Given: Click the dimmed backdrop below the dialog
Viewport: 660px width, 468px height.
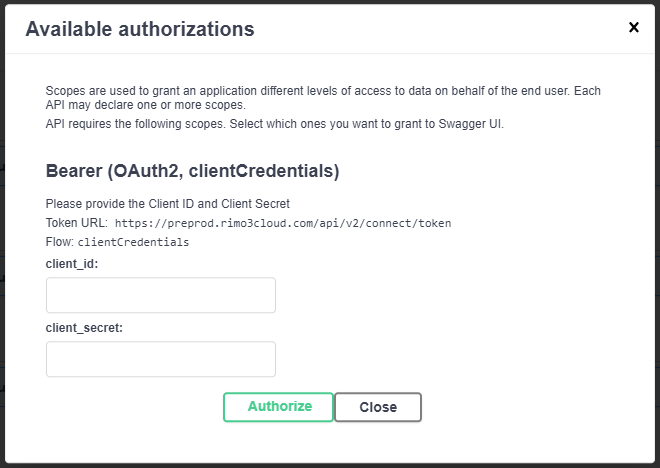Looking at the screenshot, I should [330, 465].
